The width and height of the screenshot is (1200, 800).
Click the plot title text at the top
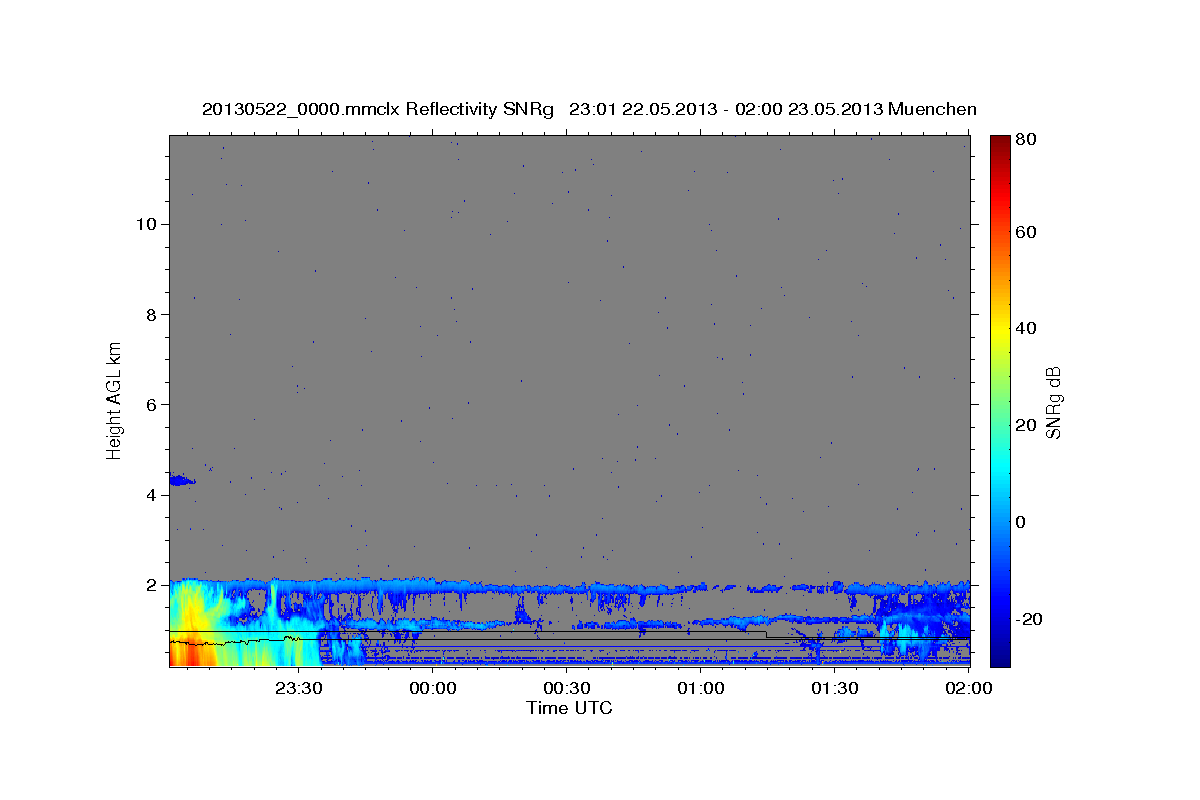coord(589,109)
